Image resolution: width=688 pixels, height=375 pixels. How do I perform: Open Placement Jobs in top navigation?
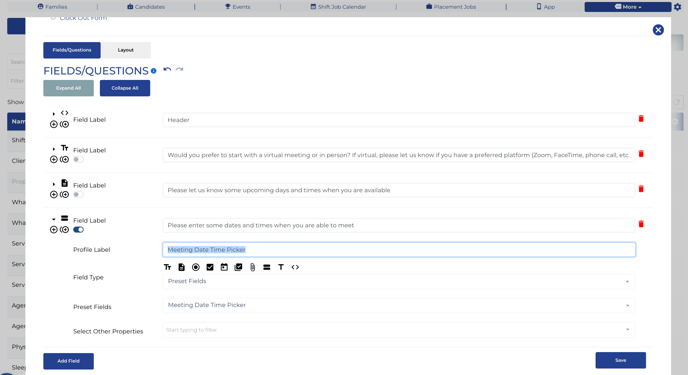coord(451,7)
